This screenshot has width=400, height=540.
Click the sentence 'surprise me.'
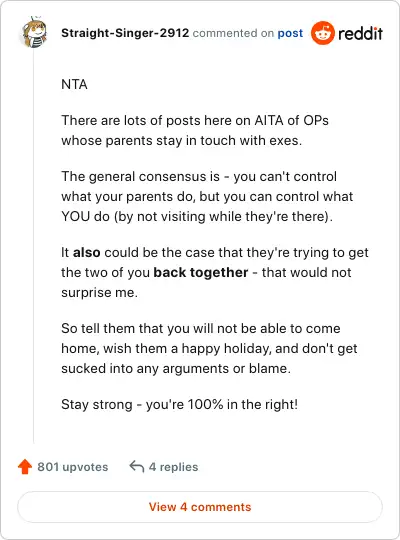pos(100,293)
